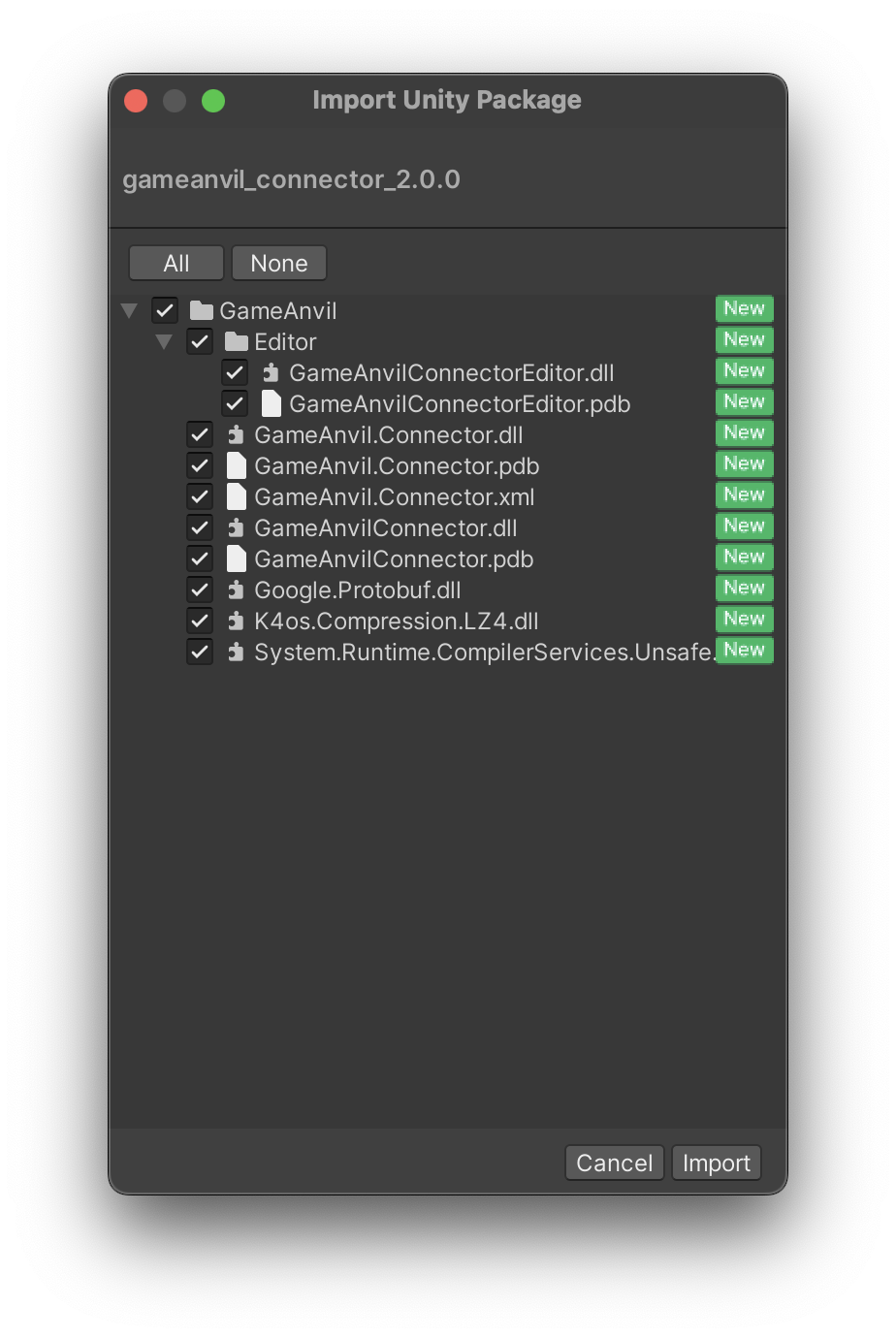Uncheck the GameAnvil.Connector.dll checkbox
The image size is (896, 1338).
(200, 434)
